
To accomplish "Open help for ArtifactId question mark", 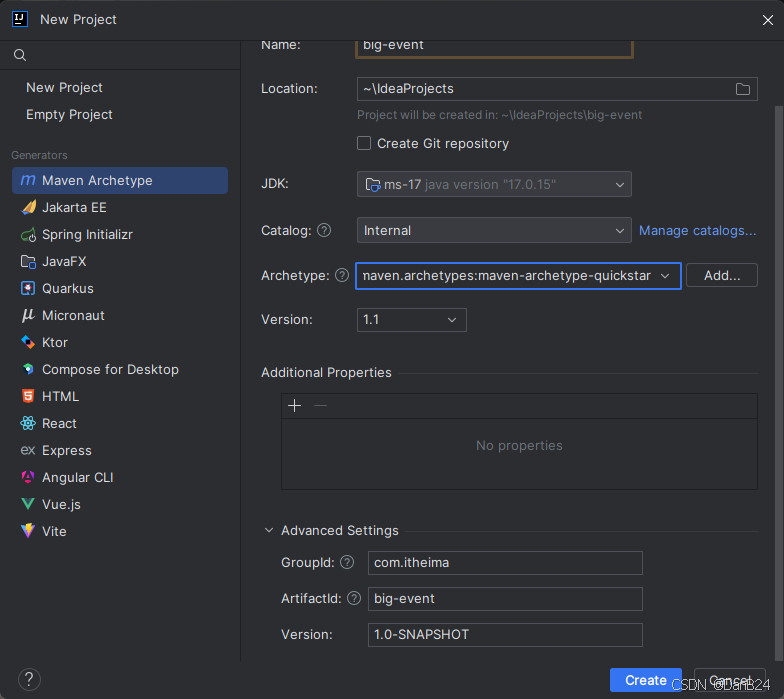I will pos(354,598).
